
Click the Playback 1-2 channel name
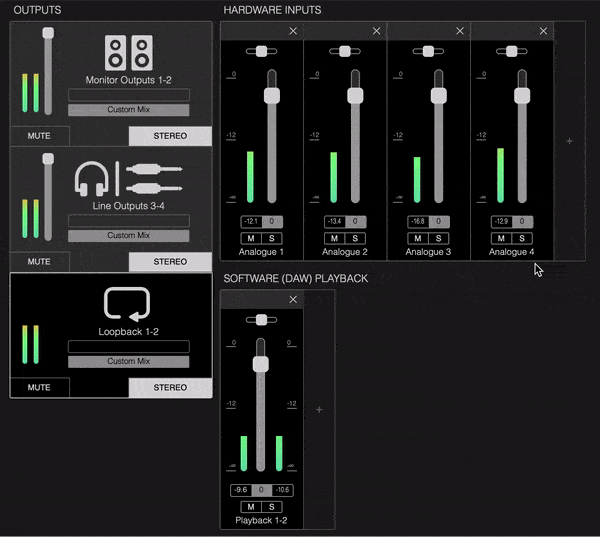point(261,521)
